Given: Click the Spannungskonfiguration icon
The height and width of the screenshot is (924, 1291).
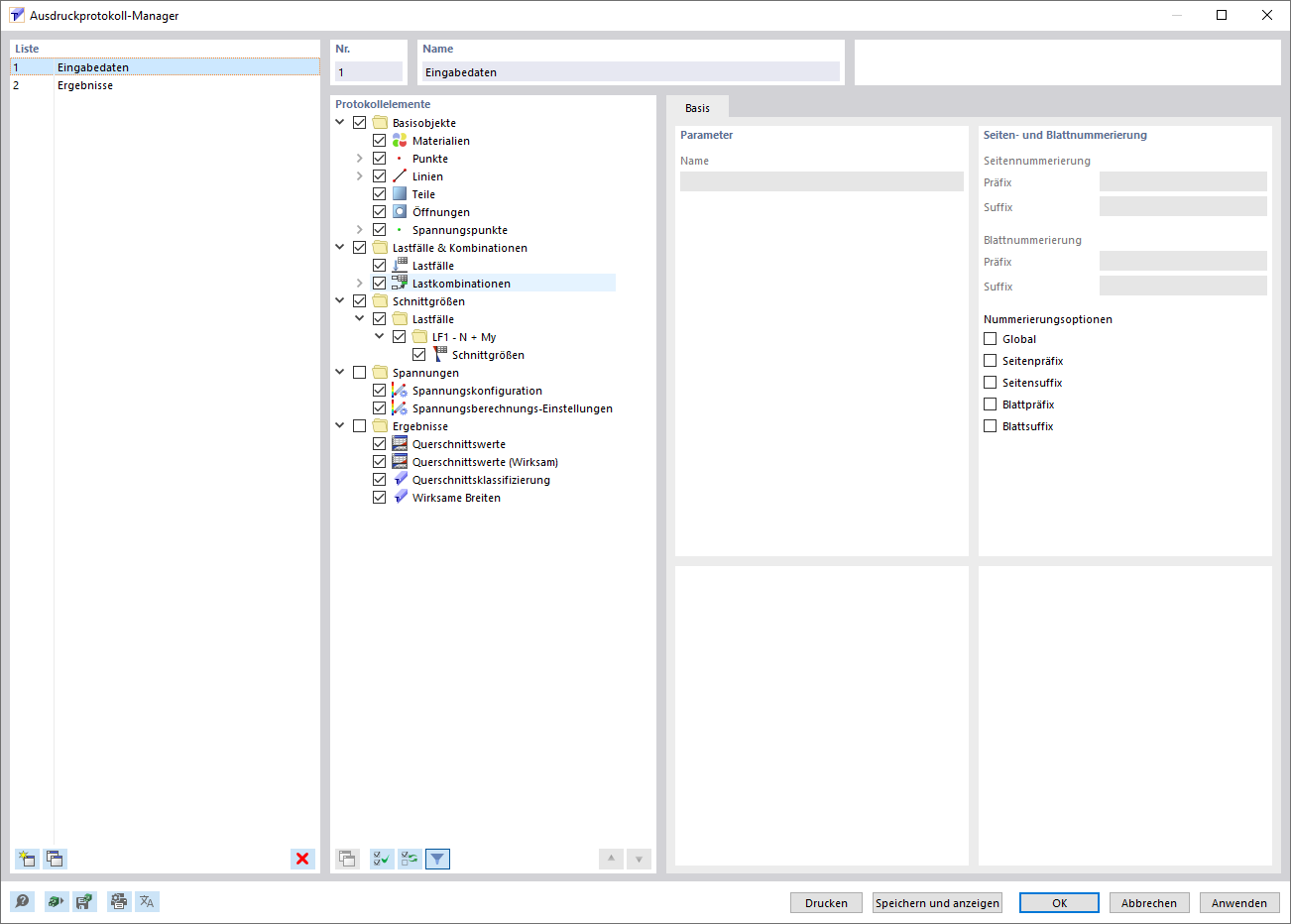Looking at the screenshot, I should 400,391.
